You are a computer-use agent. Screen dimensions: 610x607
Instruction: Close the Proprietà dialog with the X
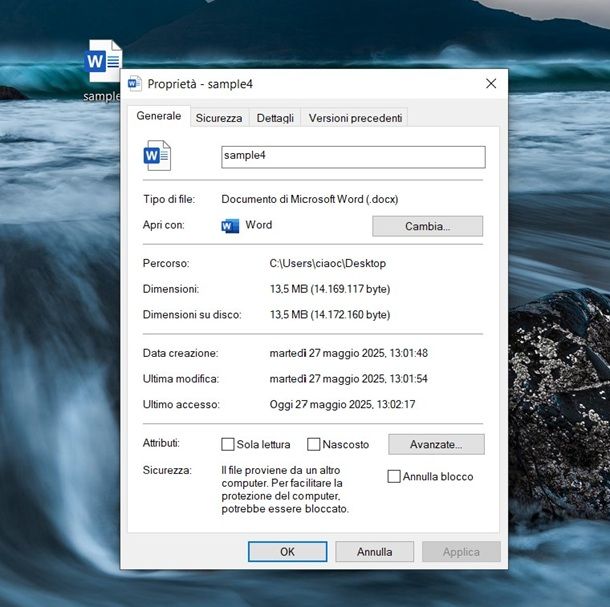(x=490, y=84)
